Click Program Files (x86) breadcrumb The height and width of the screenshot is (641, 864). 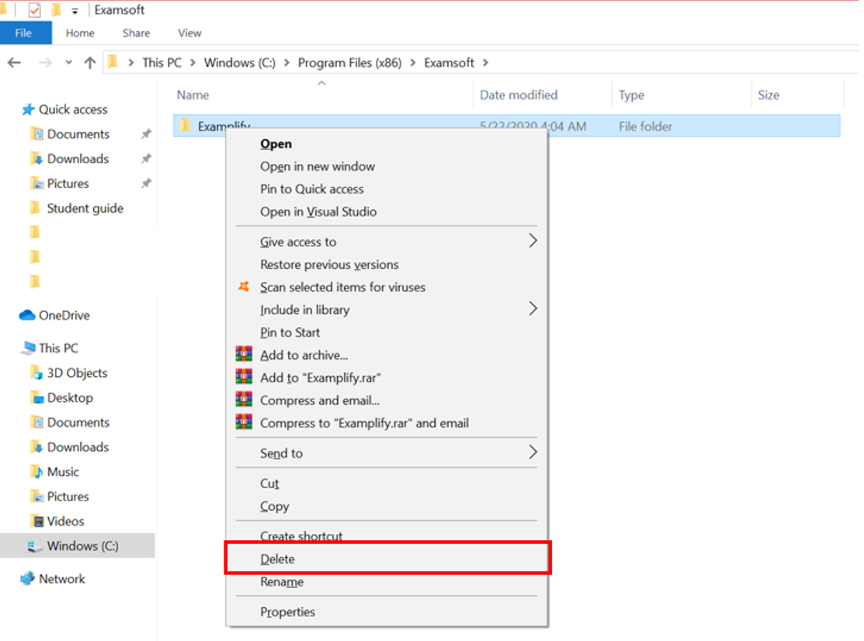[x=349, y=63]
